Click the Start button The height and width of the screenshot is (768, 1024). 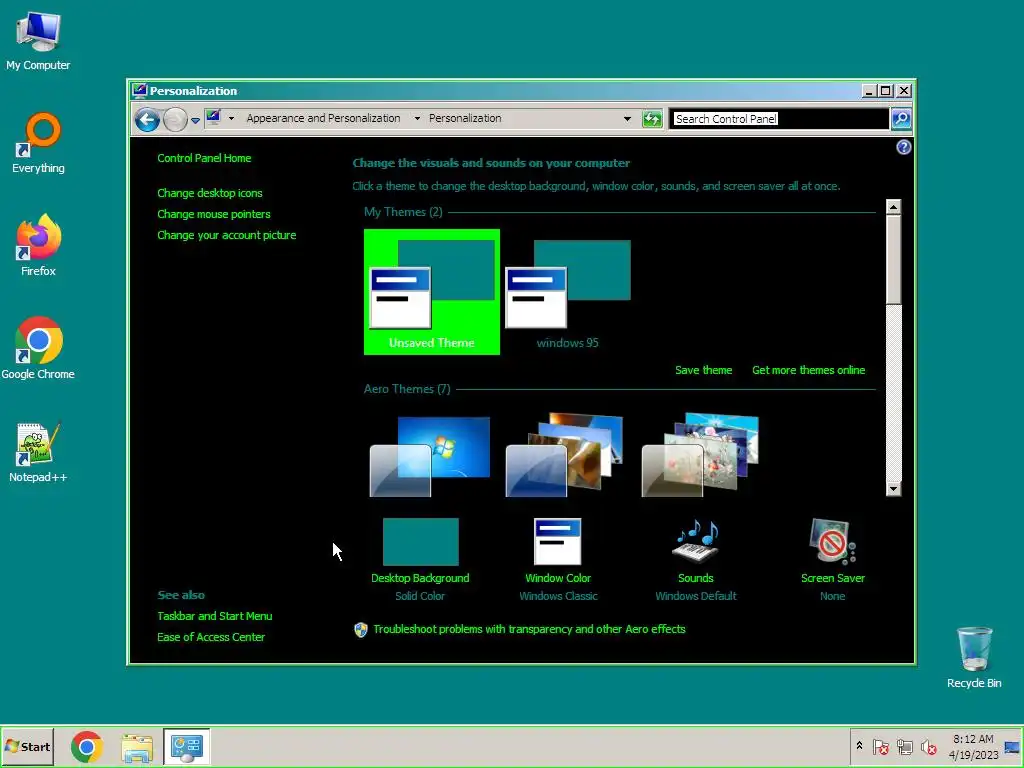(27, 746)
